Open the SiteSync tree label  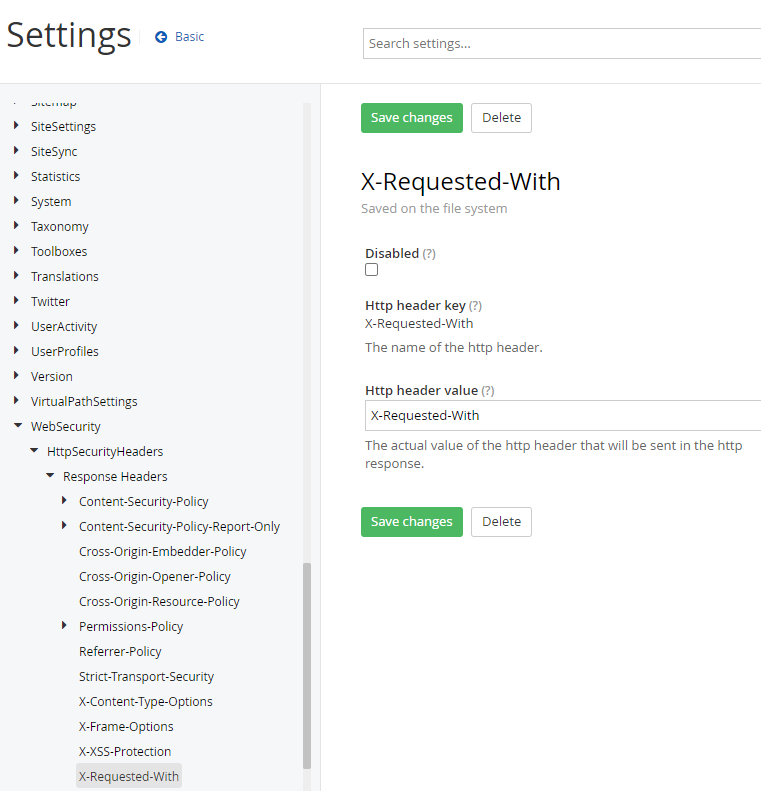[54, 152]
